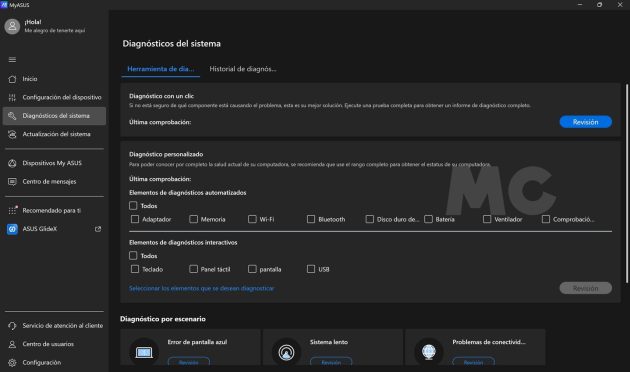
Task: Click Centro de usuarios person icon
Action: [x=12, y=344]
